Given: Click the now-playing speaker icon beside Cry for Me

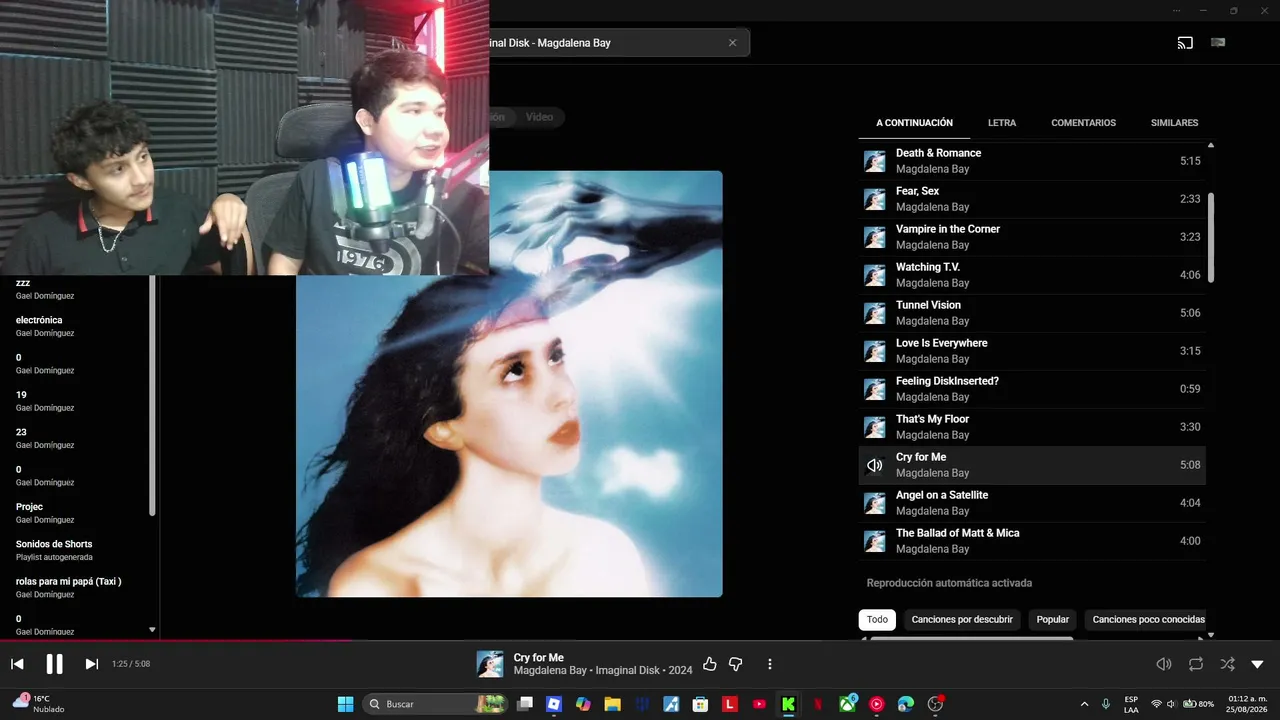Looking at the screenshot, I should pos(874,465).
